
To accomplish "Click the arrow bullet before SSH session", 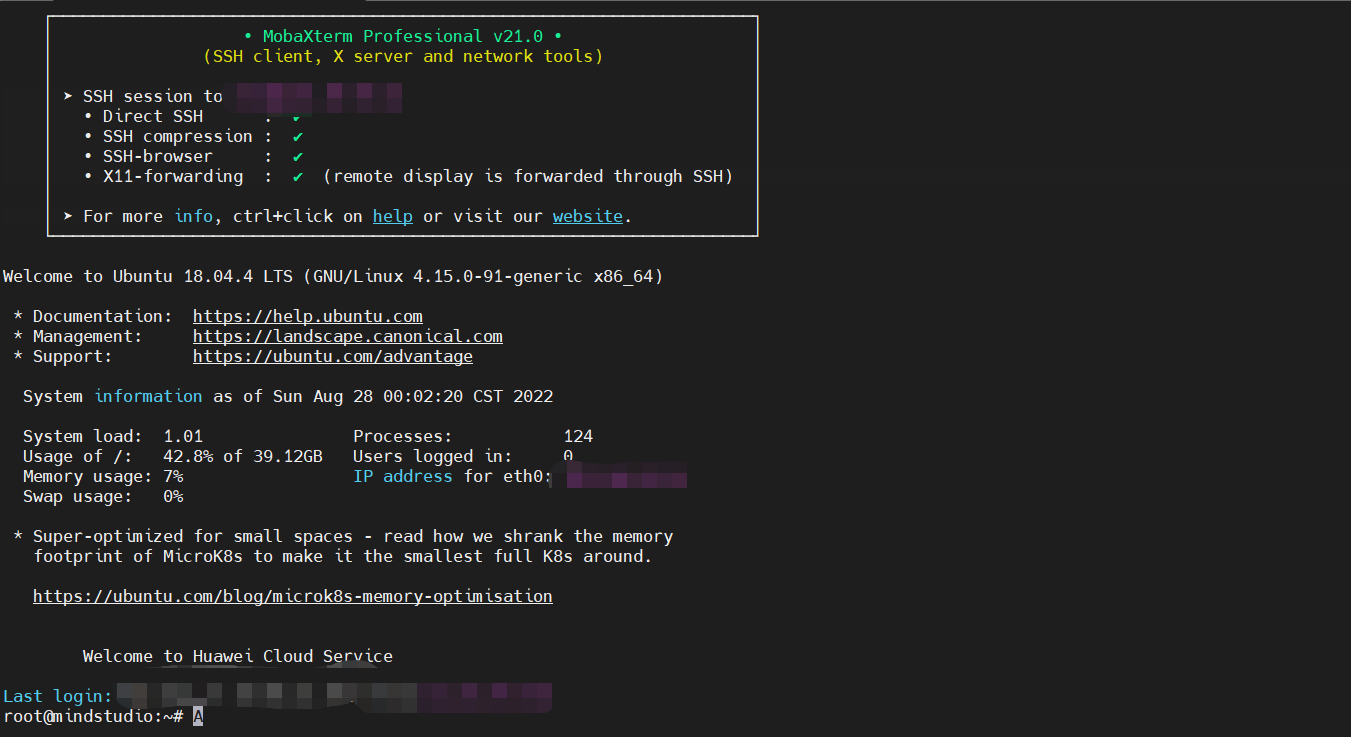I will point(68,96).
